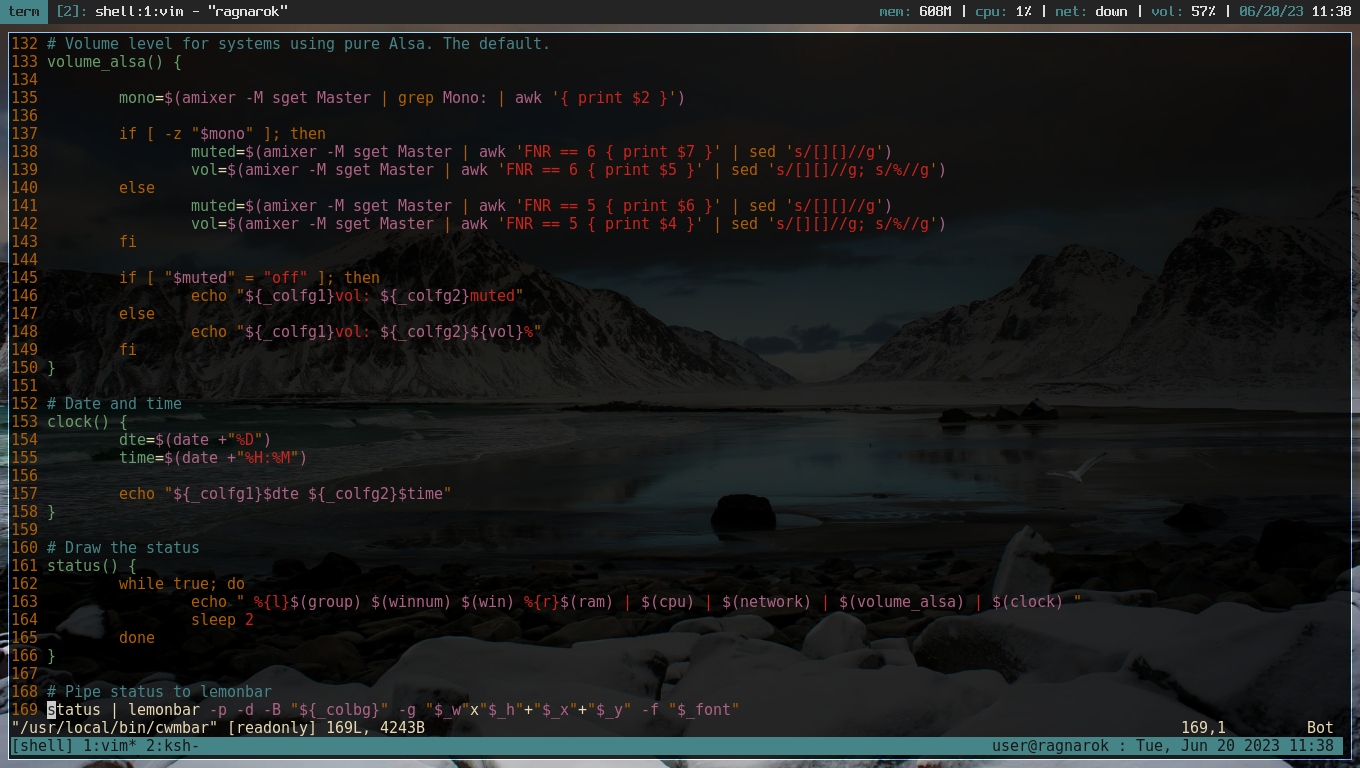This screenshot has width=1360, height=768.
Task: Click the "done" keyword on line 165
Action: (x=137, y=638)
